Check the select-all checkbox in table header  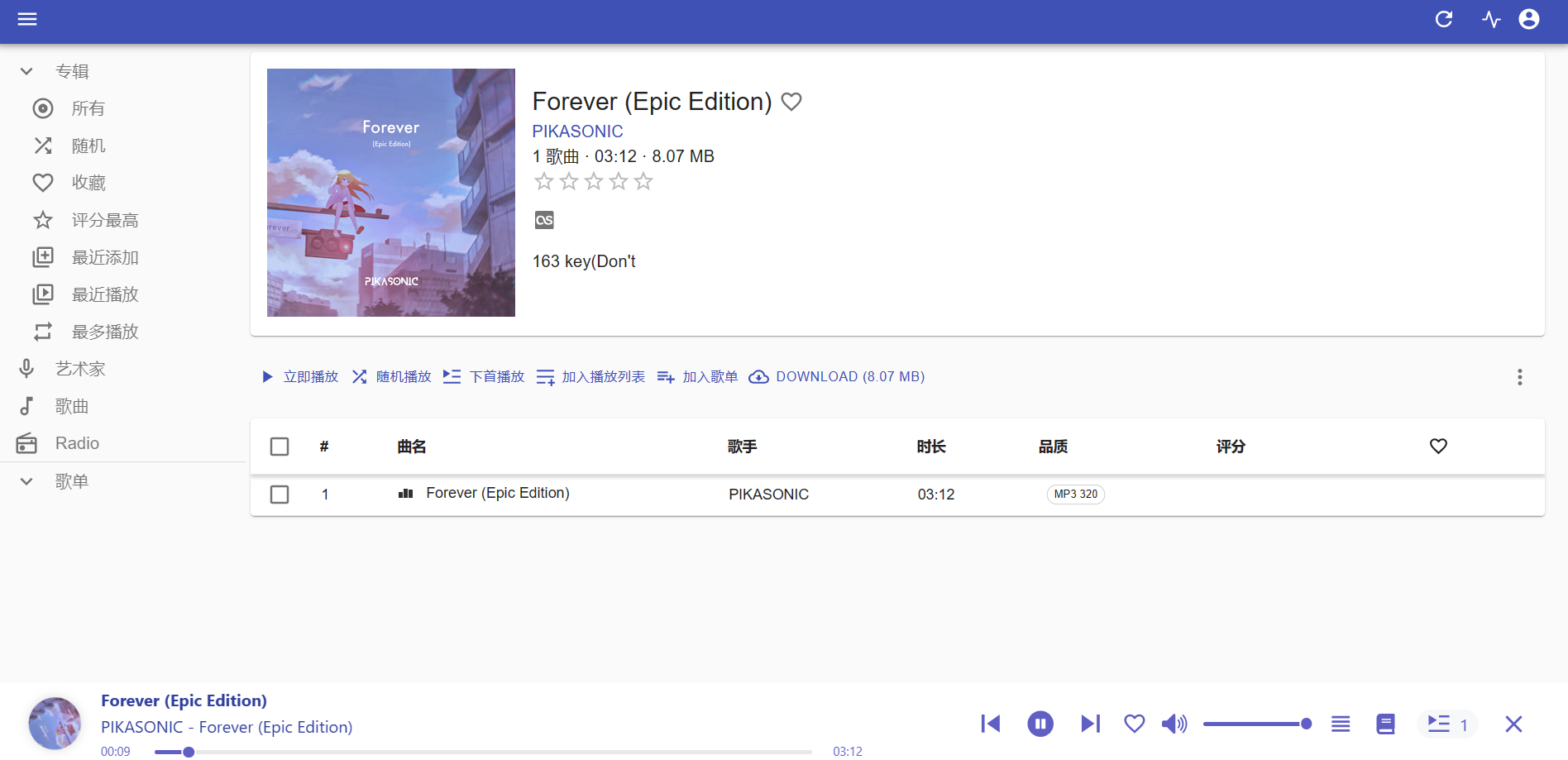pyautogui.click(x=280, y=447)
